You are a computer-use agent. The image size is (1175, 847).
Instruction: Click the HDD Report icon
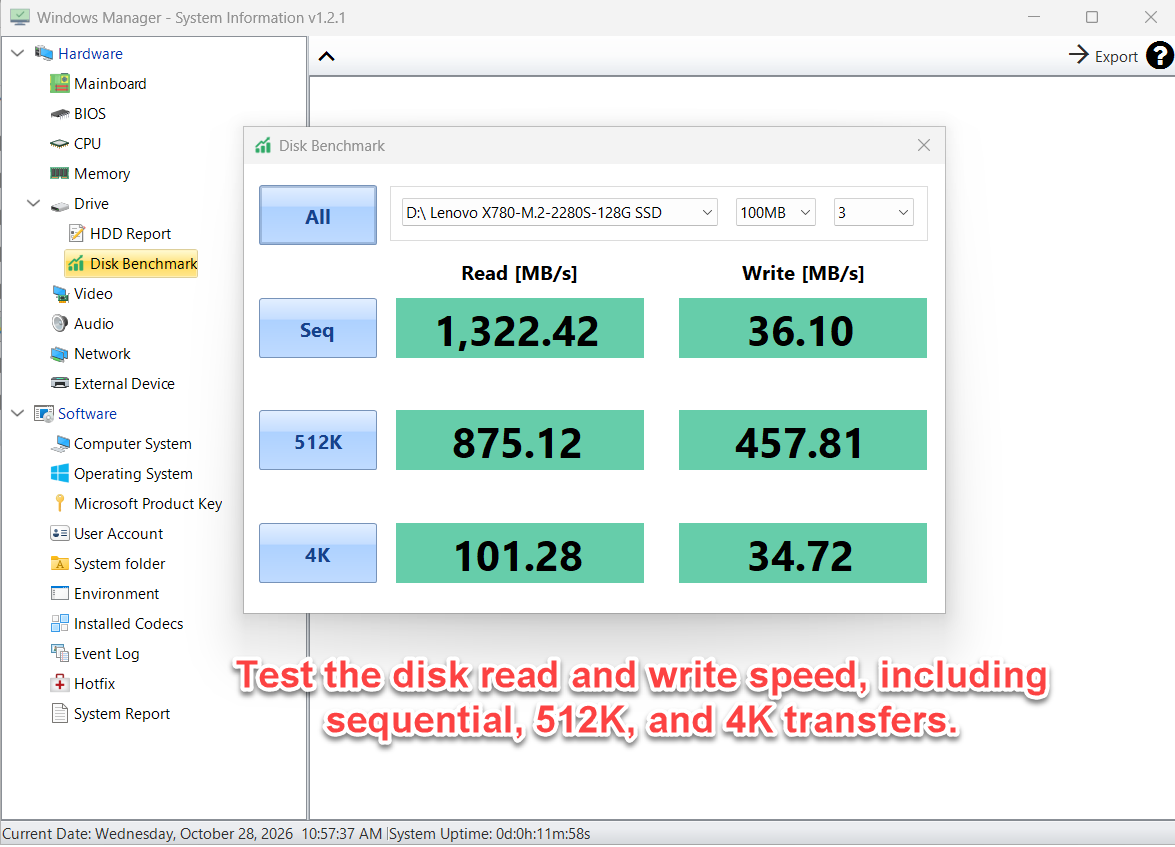[x=76, y=233]
